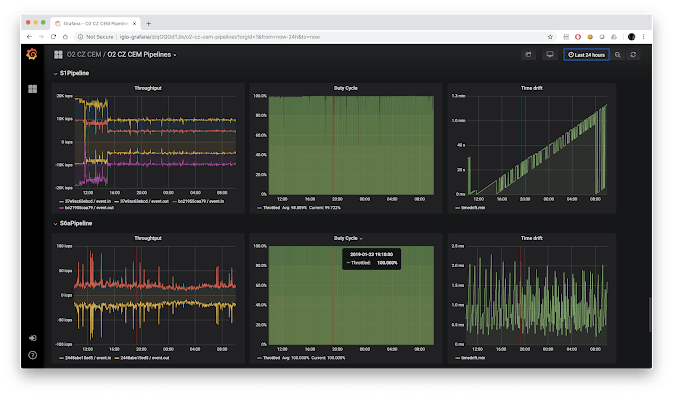Open S6aPipeline Time drift panel title menu
The image size is (673, 396).
[x=531, y=238]
